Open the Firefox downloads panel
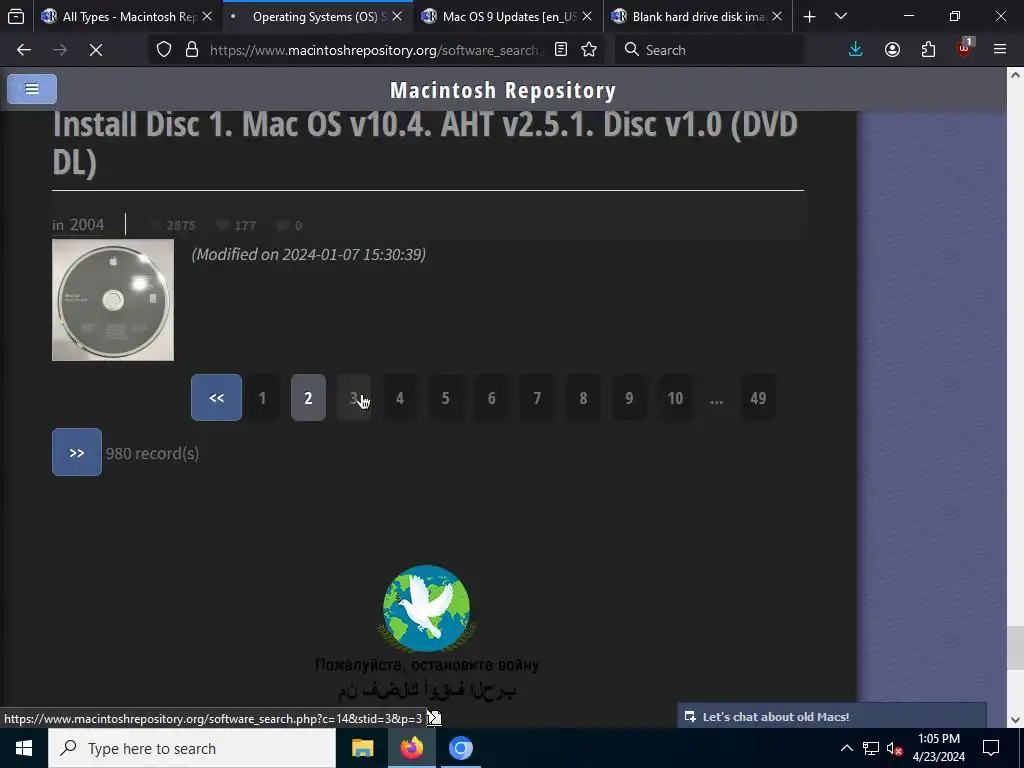 pos(856,50)
